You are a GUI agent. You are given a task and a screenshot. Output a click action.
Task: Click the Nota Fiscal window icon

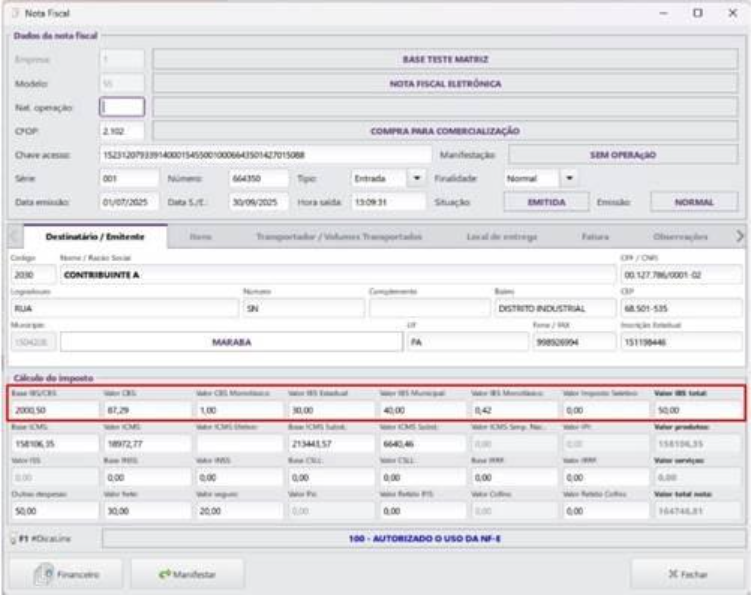point(15,13)
